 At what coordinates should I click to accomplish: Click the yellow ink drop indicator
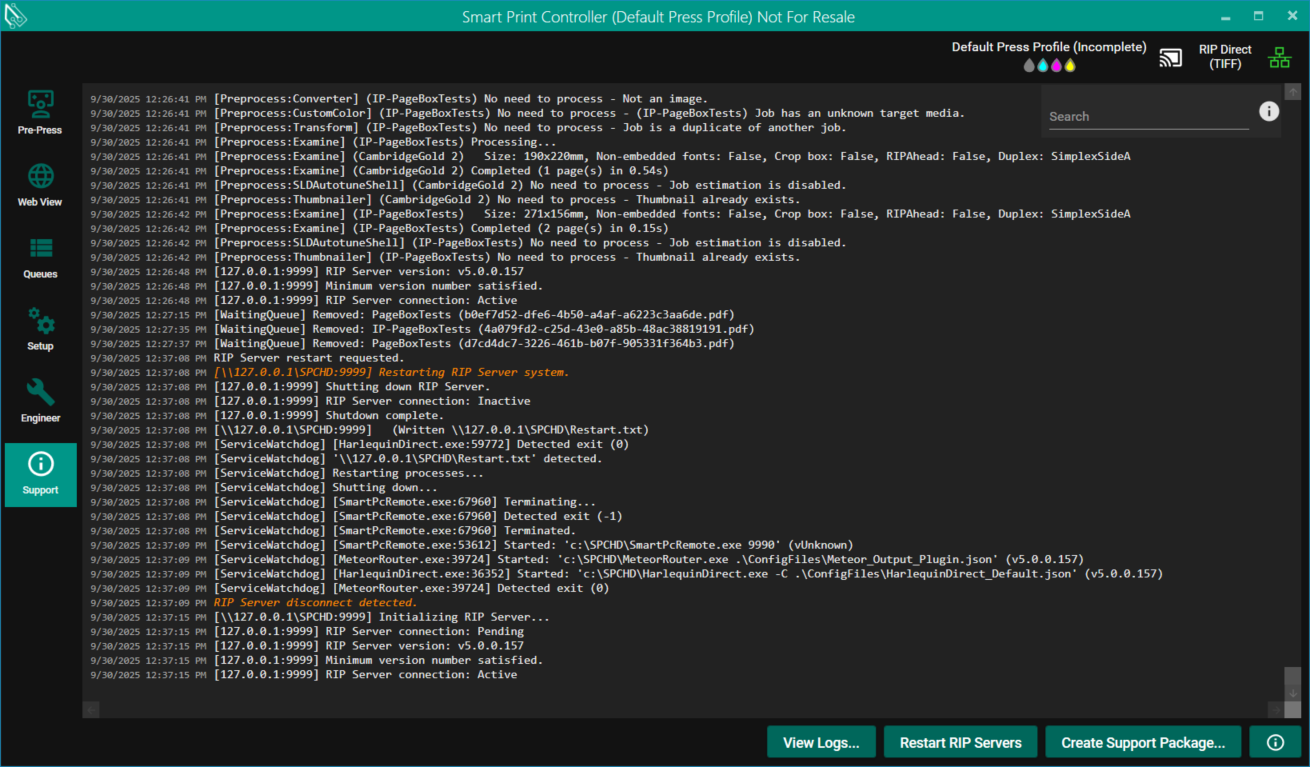tap(1069, 66)
